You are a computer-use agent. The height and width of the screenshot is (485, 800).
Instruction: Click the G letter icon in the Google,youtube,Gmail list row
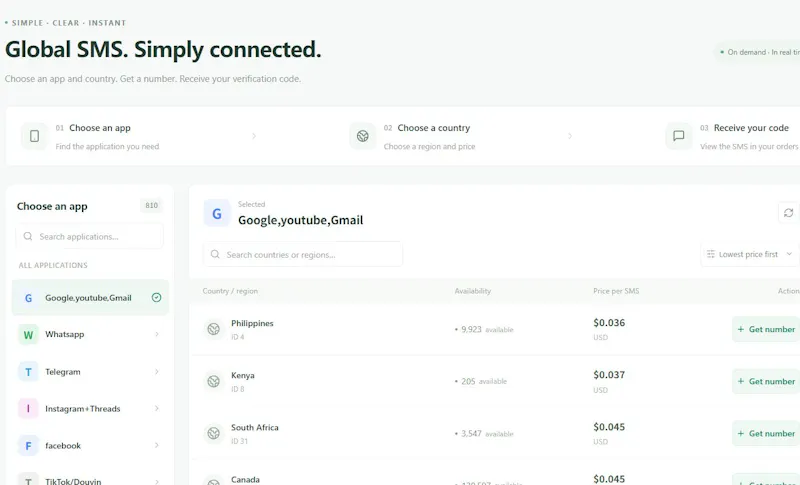(29, 298)
